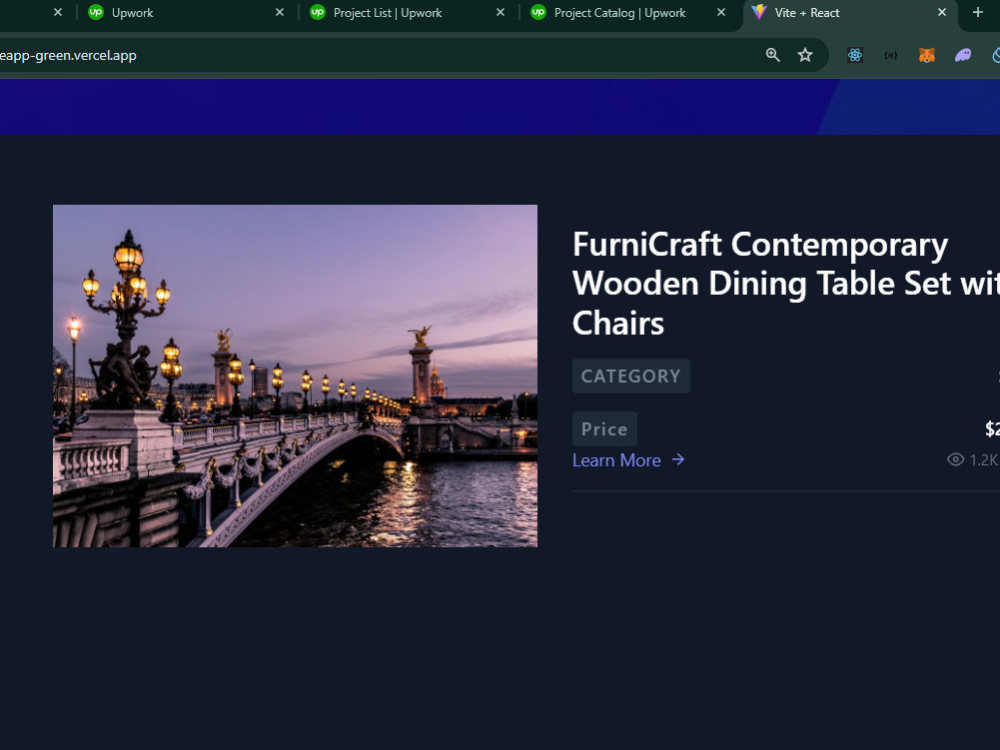Screen dimensions: 1000x750
Task: Open the purple ghost wallet extension
Action: [962, 55]
